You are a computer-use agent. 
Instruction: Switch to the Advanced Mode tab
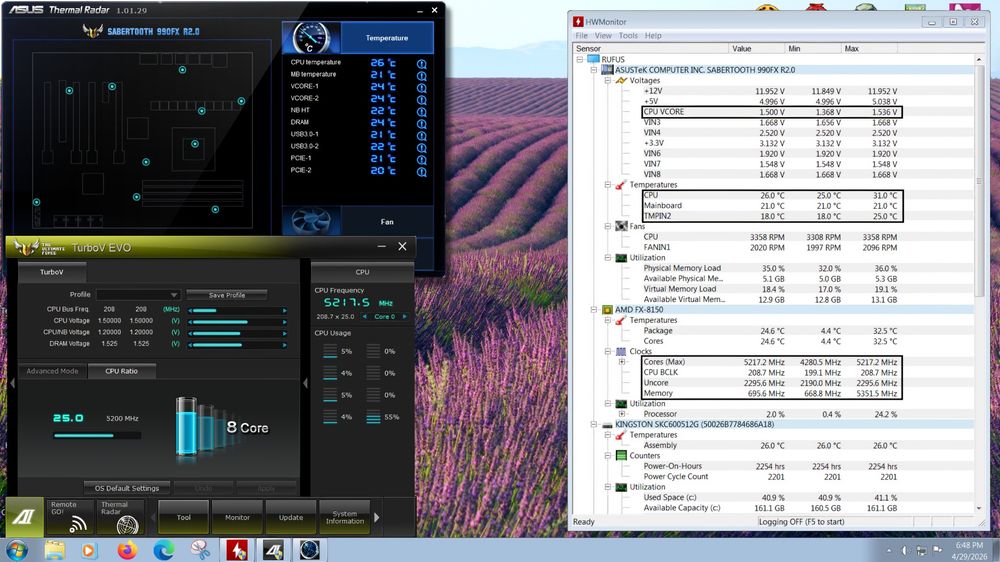tap(52, 371)
